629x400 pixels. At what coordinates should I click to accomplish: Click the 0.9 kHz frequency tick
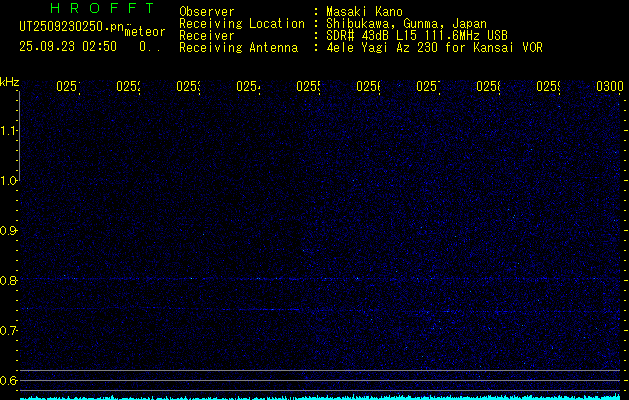click(x=9, y=231)
